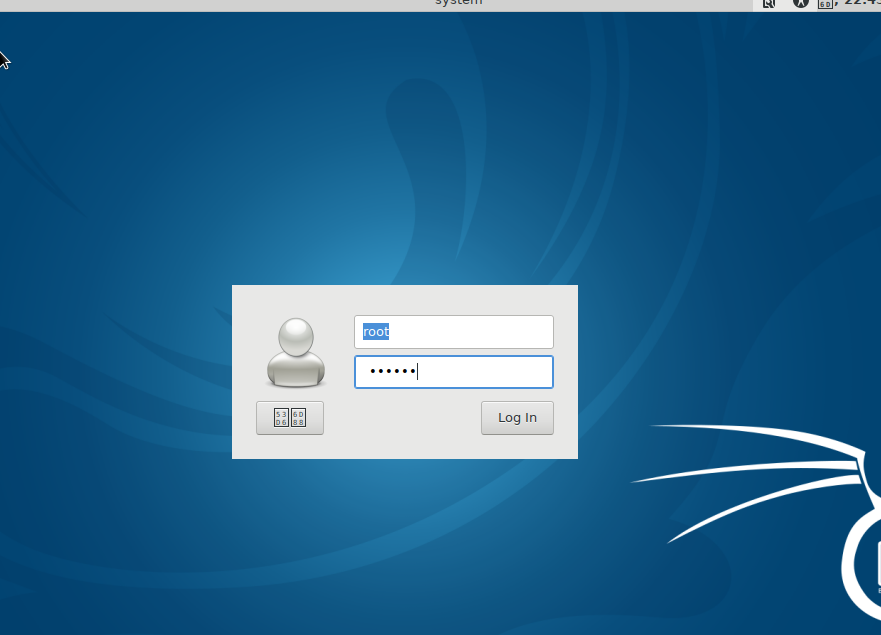Click into the masked password field

point(453,372)
